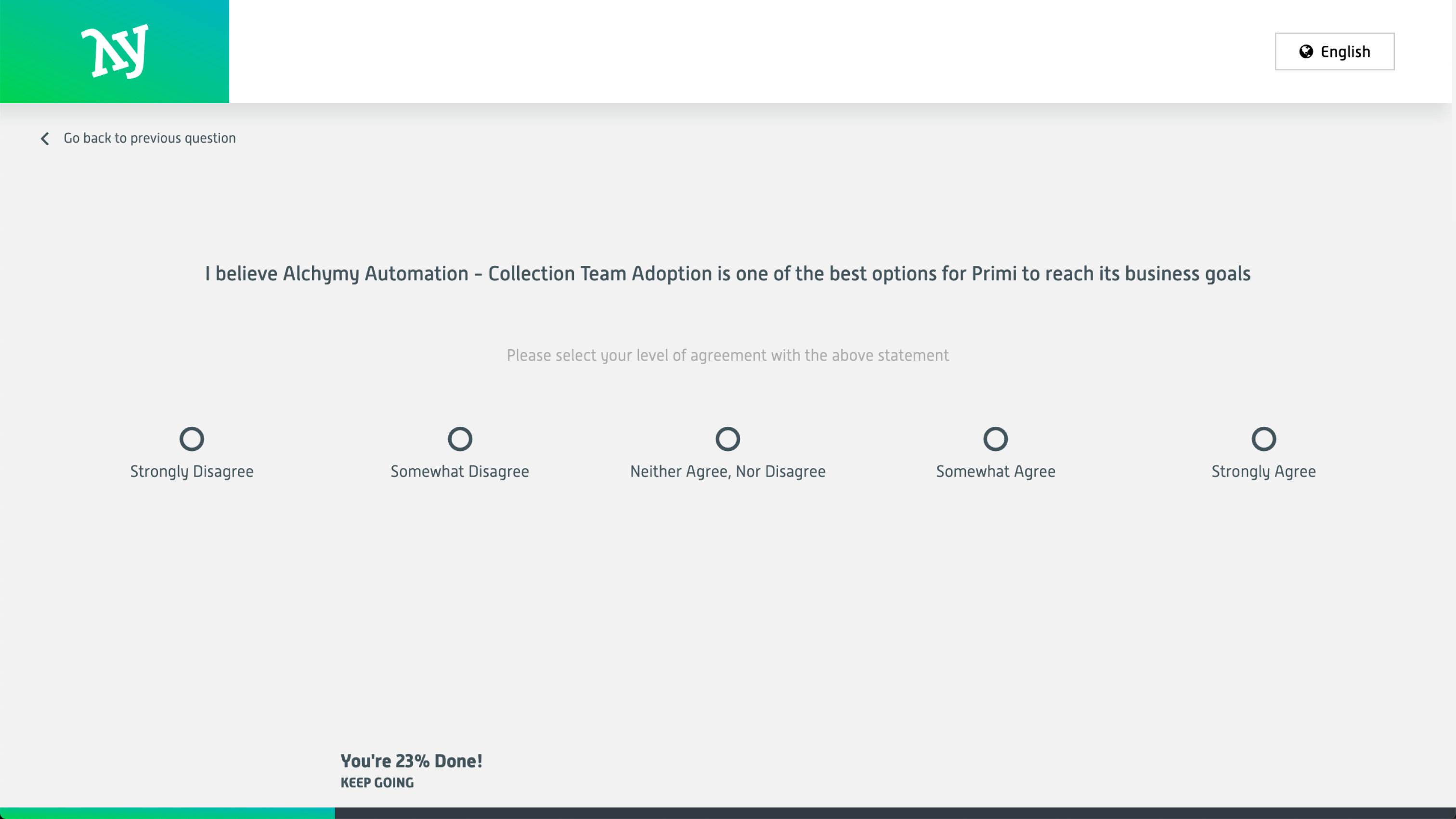1456x819 pixels.
Task: Click the Somewhat Agree label text
Action: coord(995,471)
